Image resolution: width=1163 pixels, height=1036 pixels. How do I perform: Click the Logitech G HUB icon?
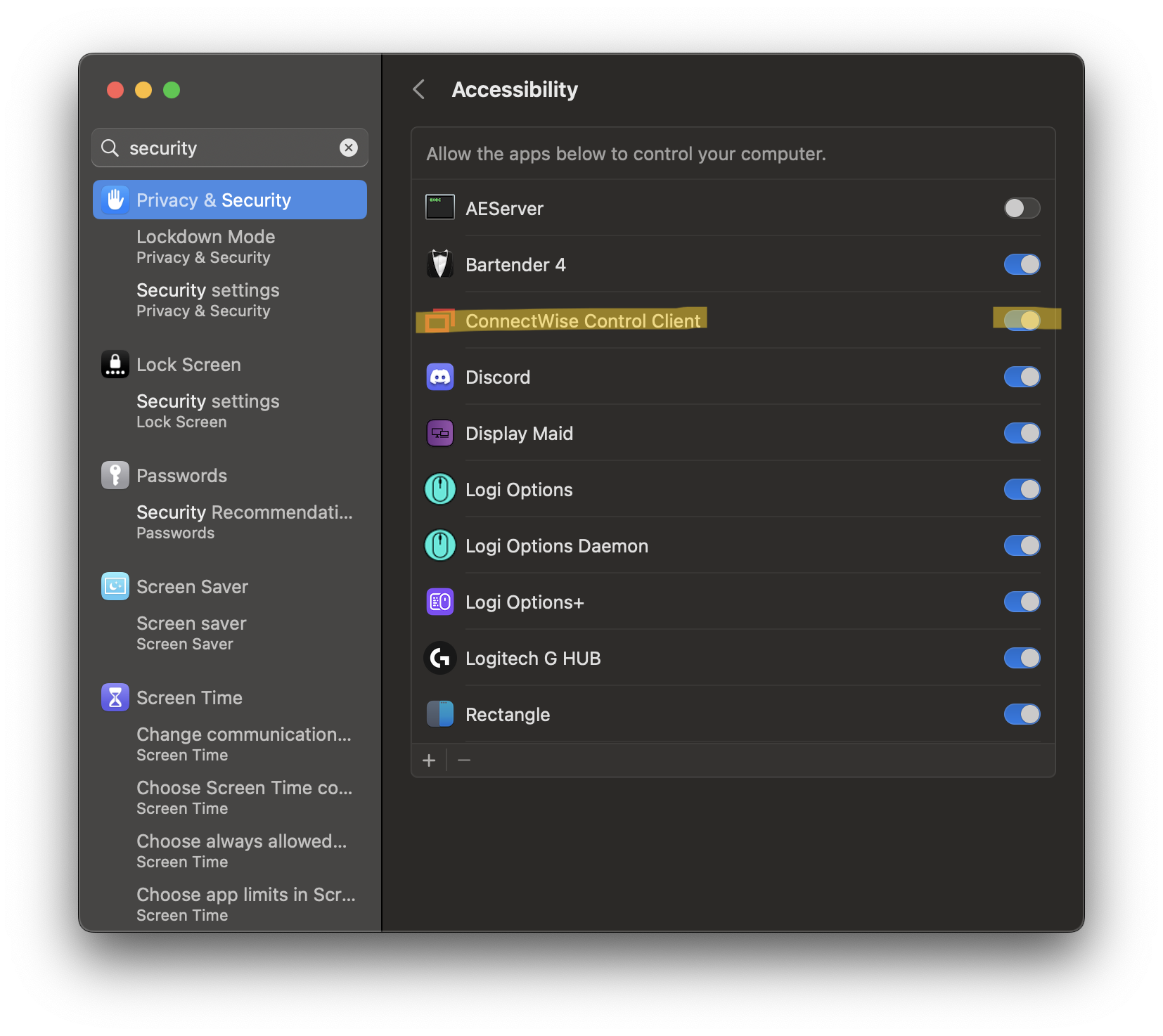click(x=440, y=658)
